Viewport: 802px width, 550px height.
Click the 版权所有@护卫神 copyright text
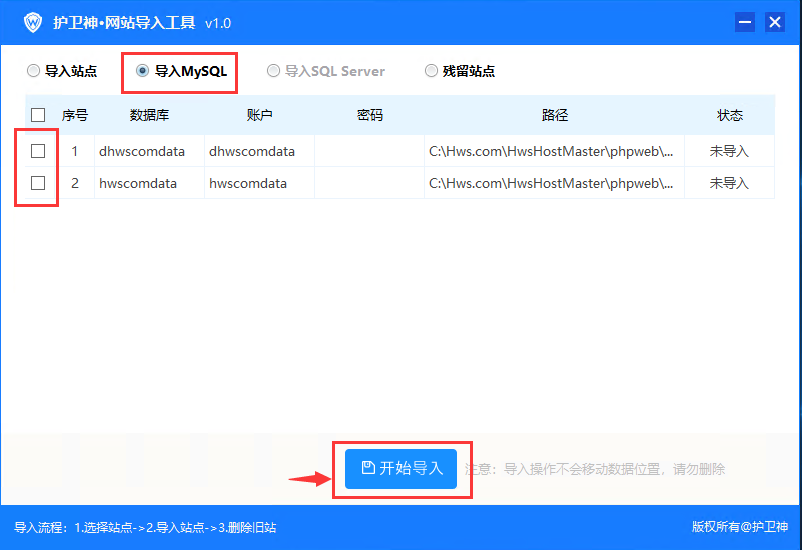739,527
